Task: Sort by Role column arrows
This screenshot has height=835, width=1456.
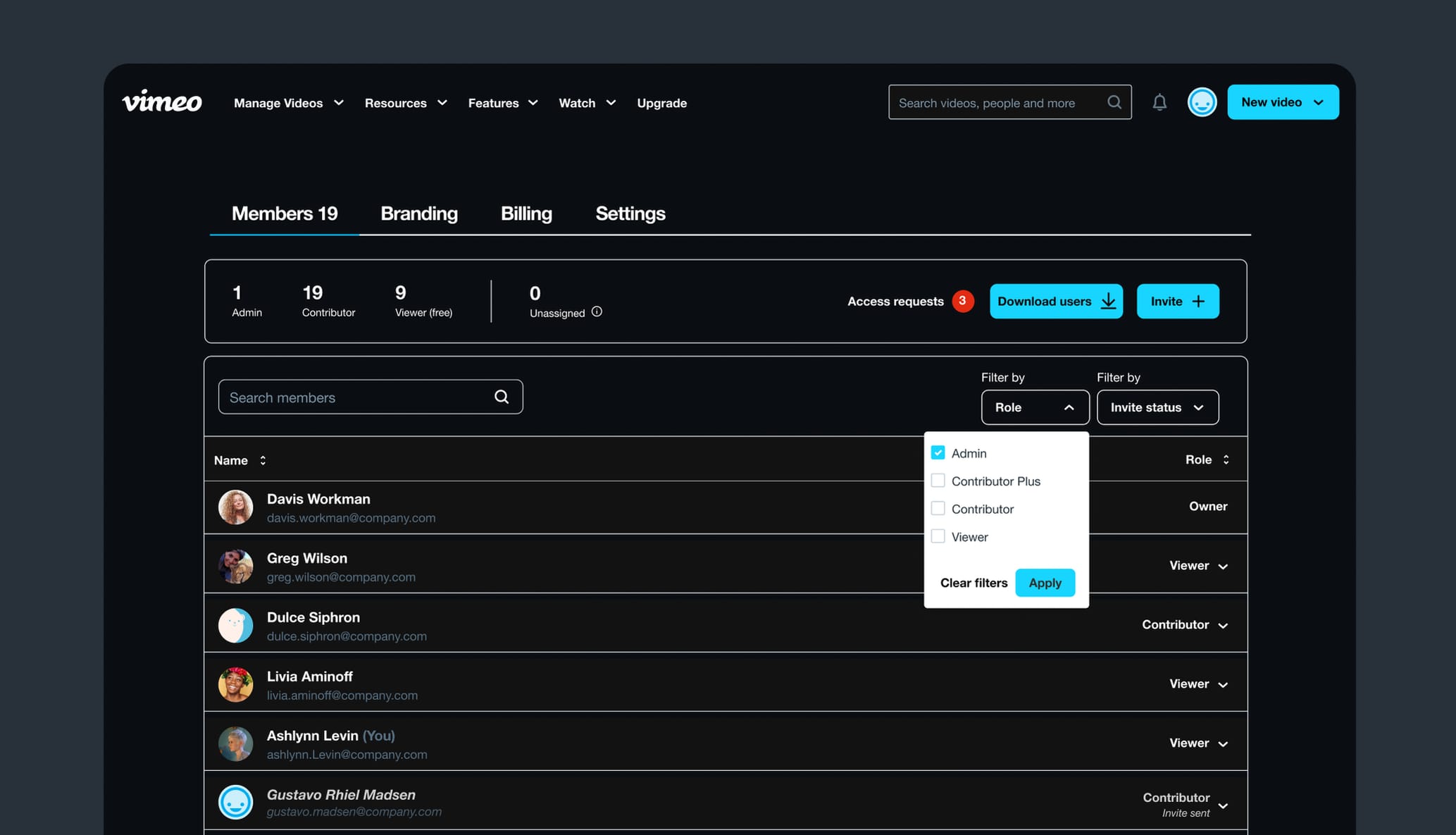Action: coord(1226,459)
